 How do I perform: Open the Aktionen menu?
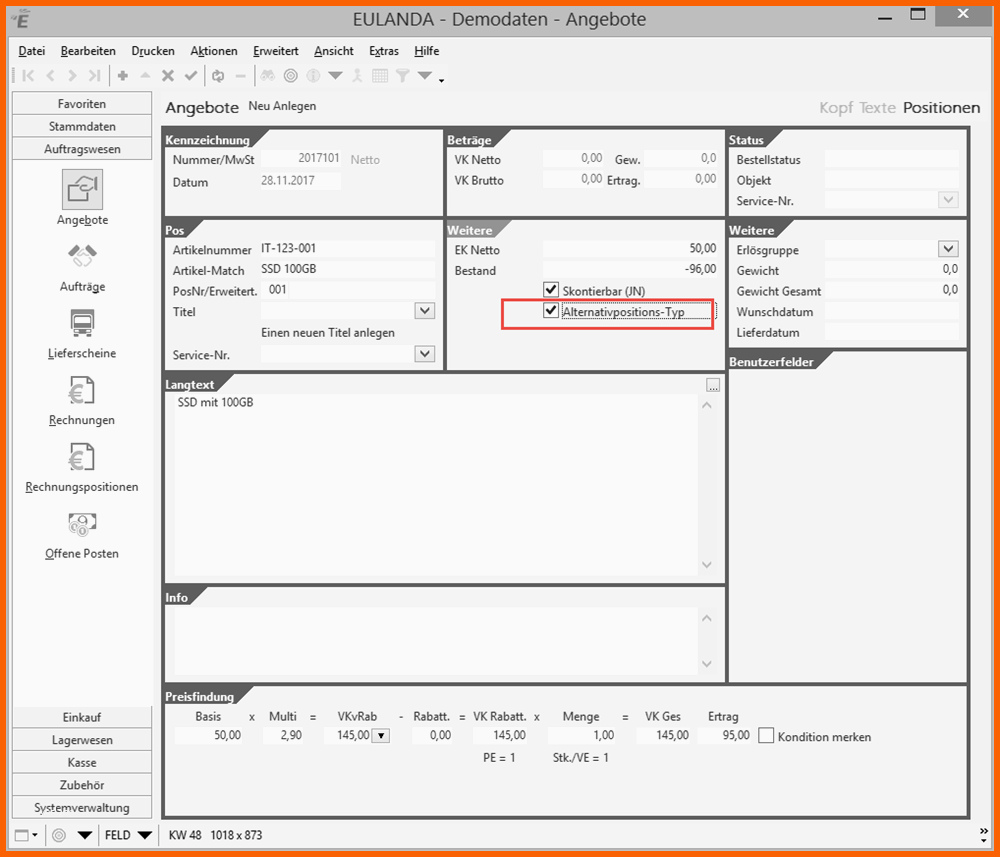[x=214, y=51]
